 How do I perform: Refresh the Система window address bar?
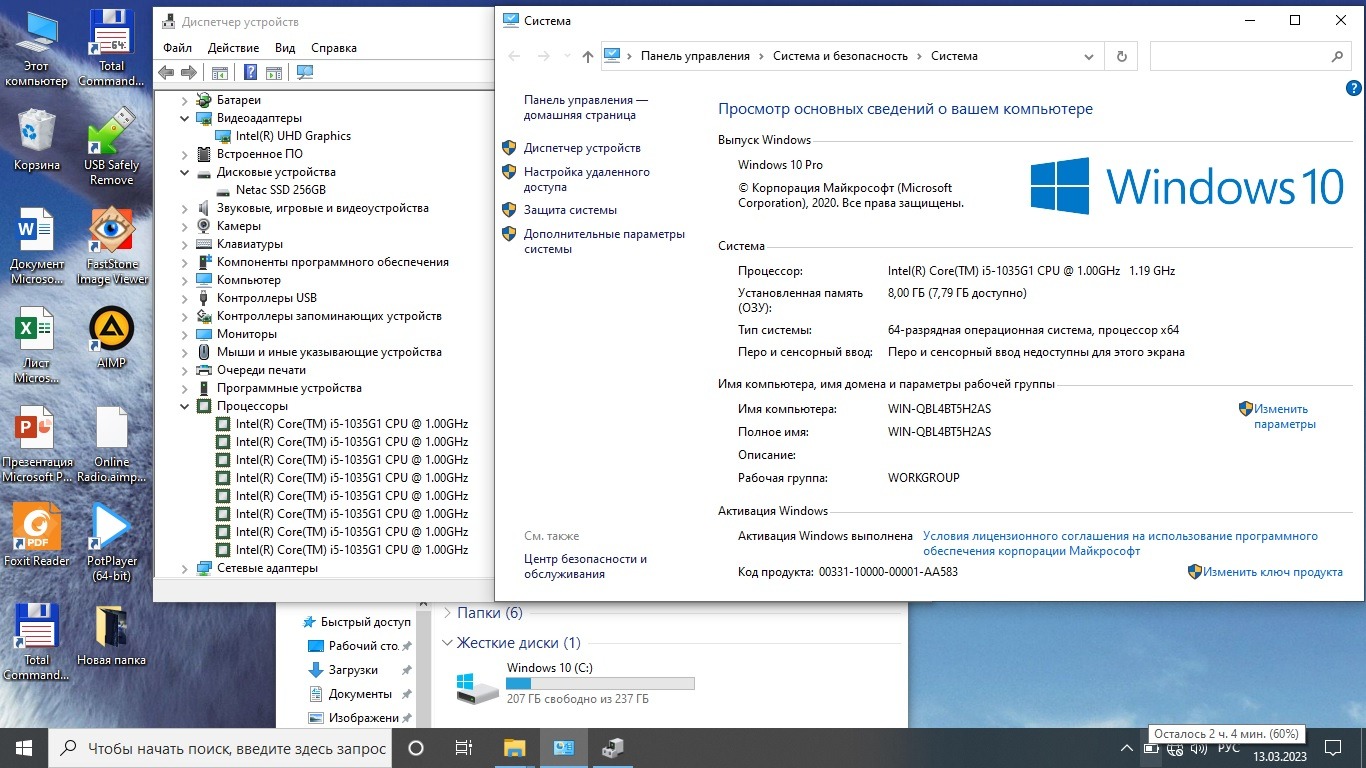1122,56
